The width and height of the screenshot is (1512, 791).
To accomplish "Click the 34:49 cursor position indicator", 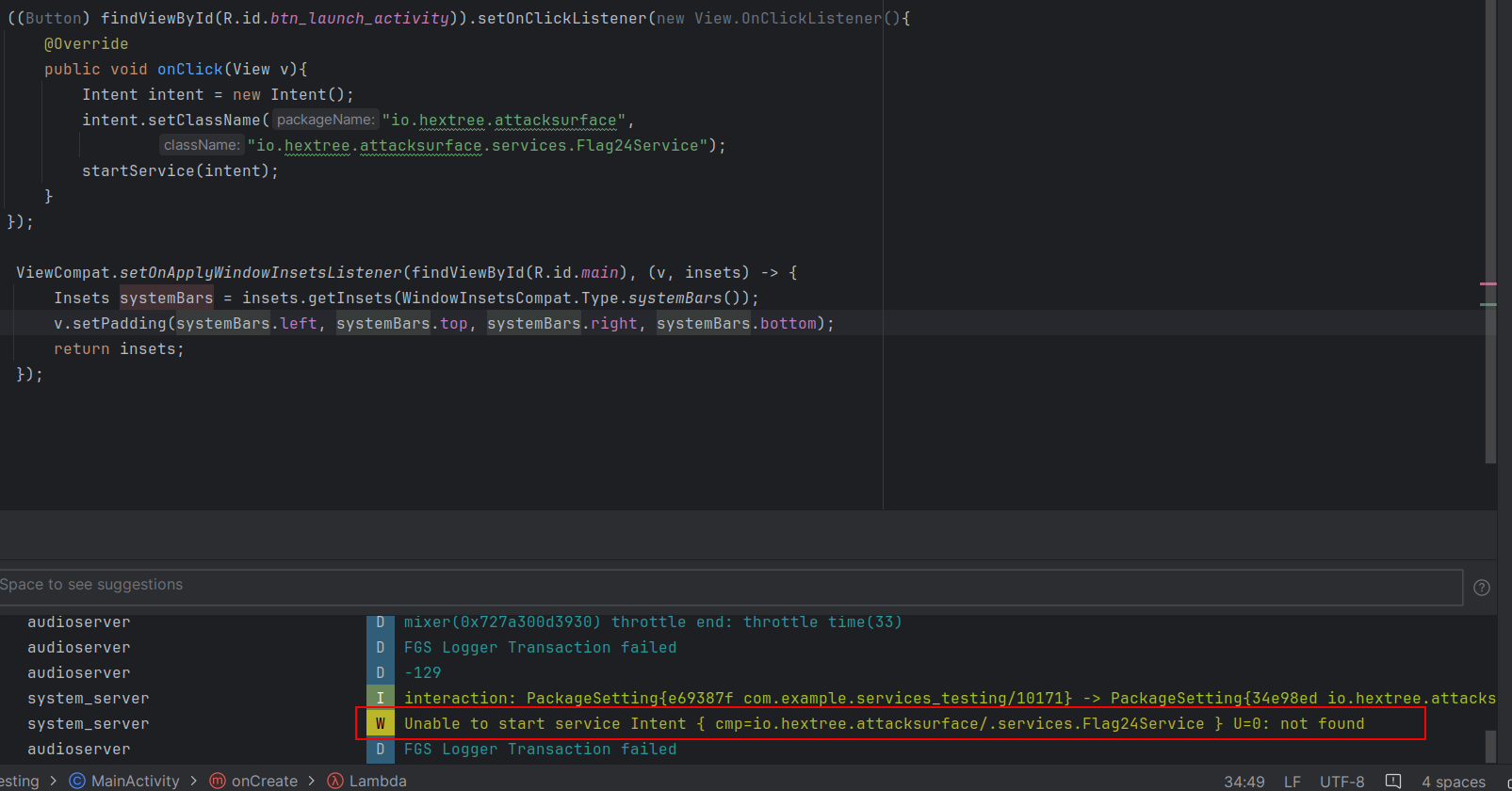I will [x=1244, y=782].
